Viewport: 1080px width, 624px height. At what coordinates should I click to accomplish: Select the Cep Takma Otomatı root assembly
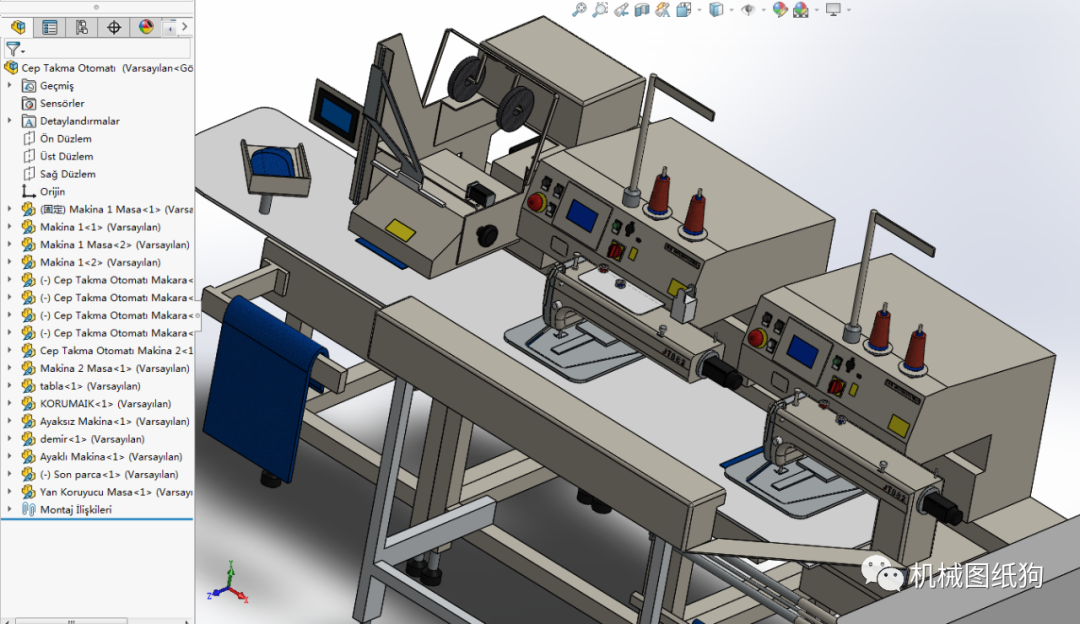[x=98, y=67]
